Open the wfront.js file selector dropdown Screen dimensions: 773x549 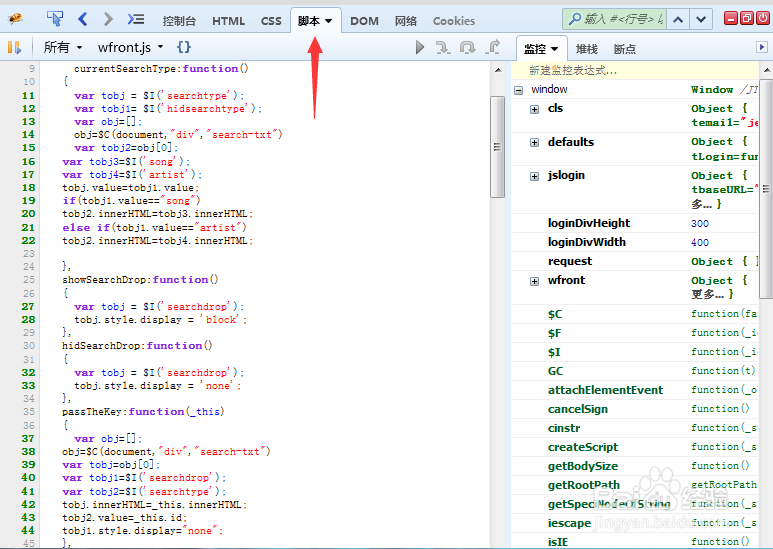tap(130, 47)
